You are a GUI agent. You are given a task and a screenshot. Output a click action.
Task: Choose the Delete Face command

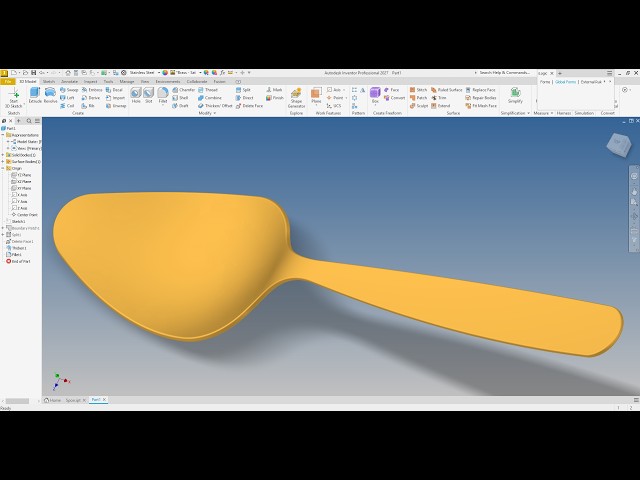click(249, 106)
